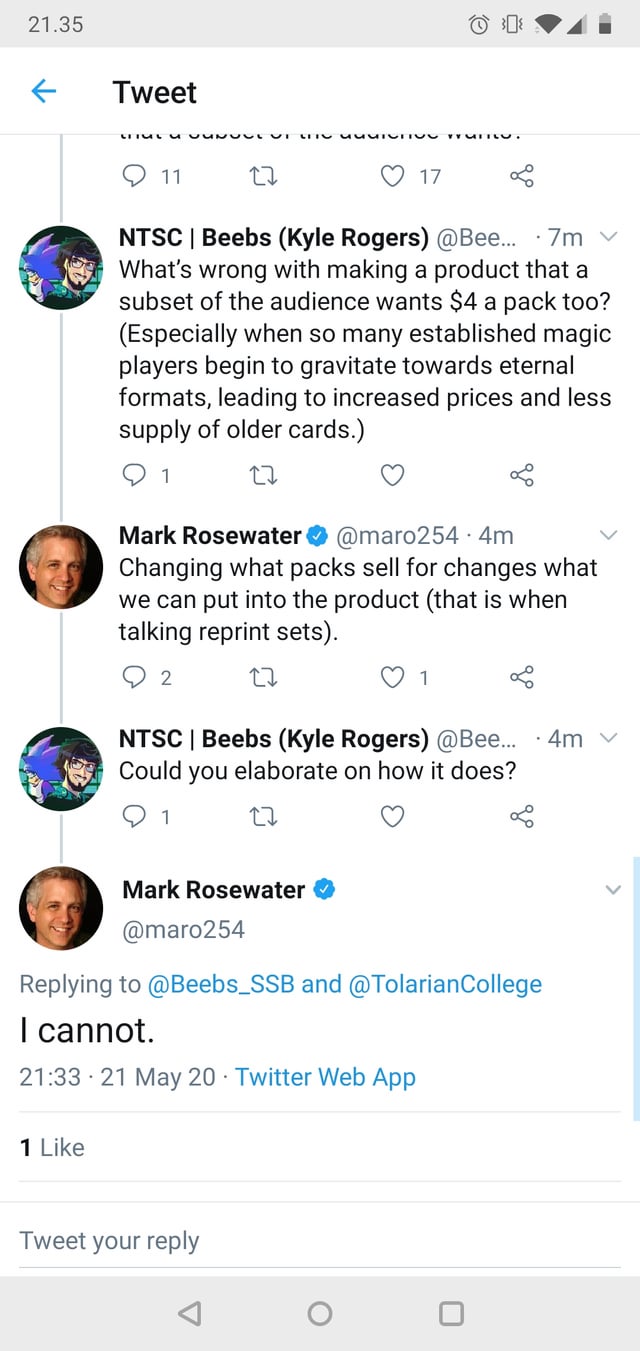Screen dimensions: 640x1351
Task: Open chevron menu on the 'I cannot.' tweet
Action: point(612,890)
